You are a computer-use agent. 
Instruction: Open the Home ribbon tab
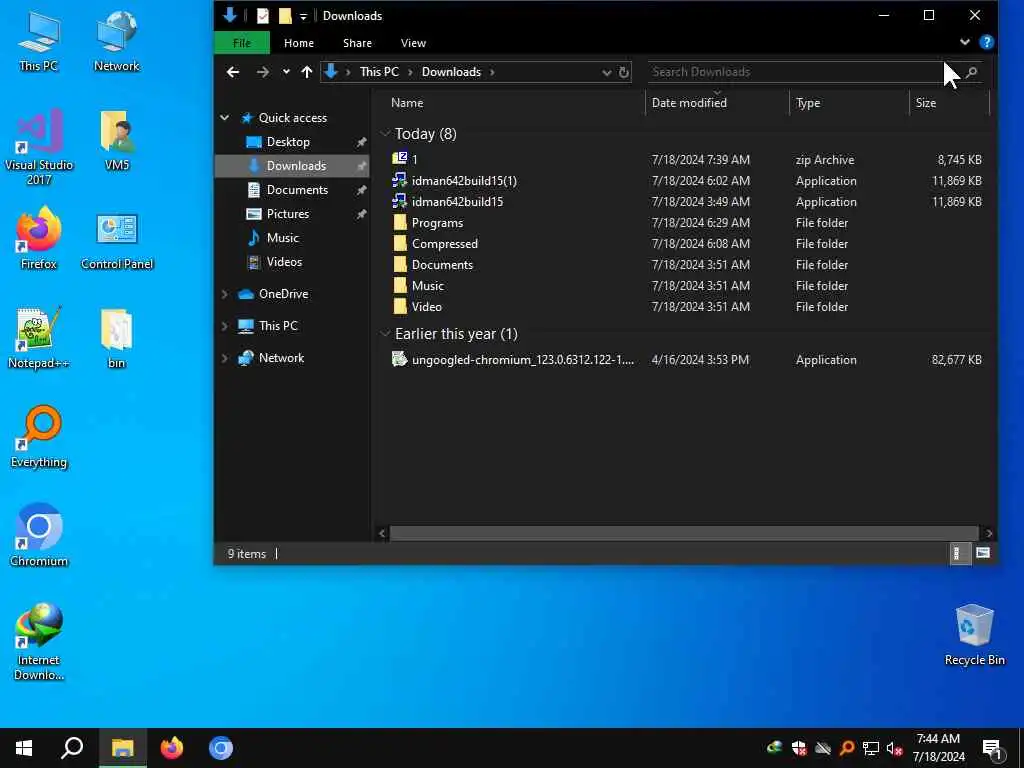point(298,43)
